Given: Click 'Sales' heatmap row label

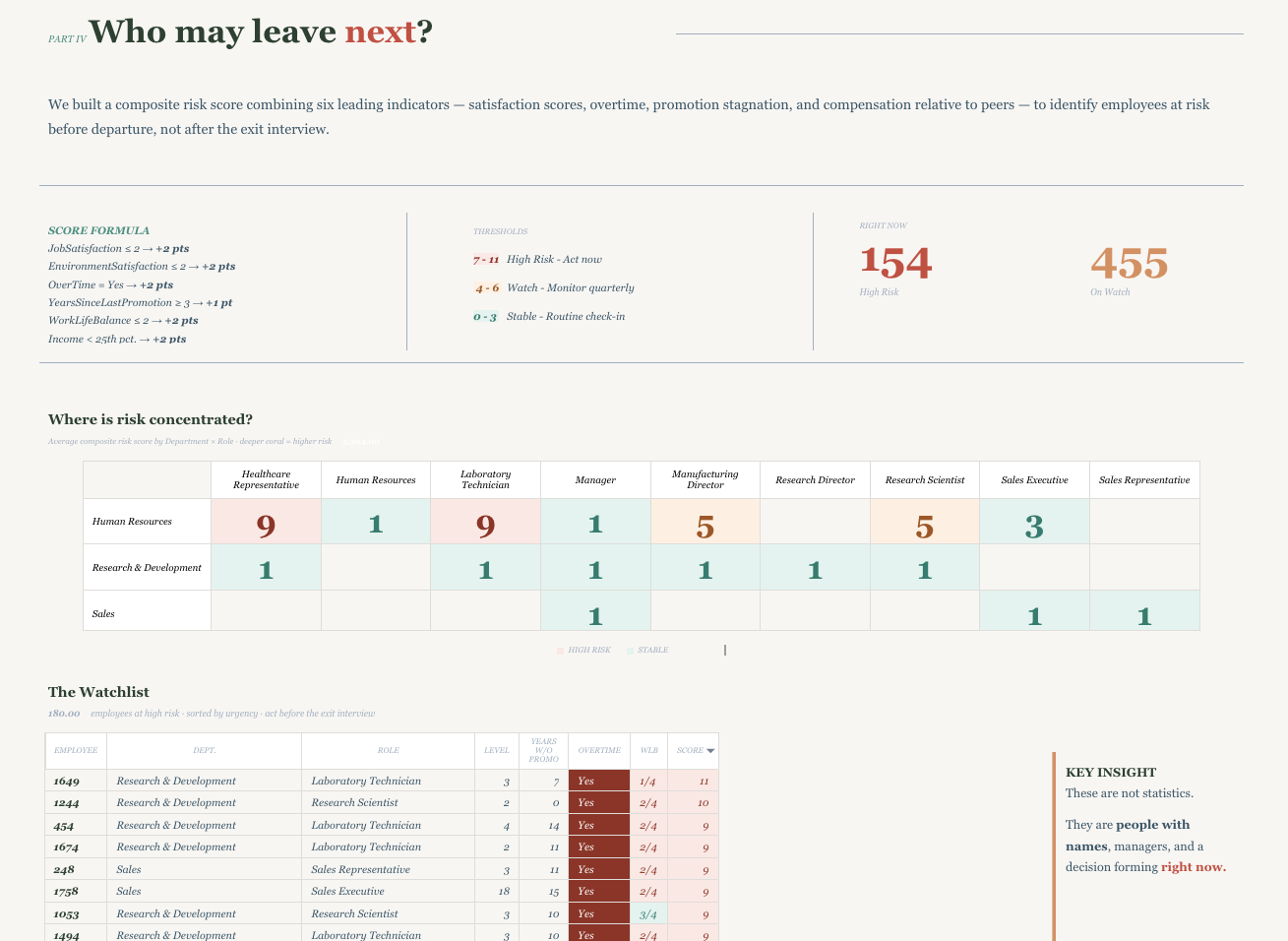Looking at the screenshot, I should (148, 611).
